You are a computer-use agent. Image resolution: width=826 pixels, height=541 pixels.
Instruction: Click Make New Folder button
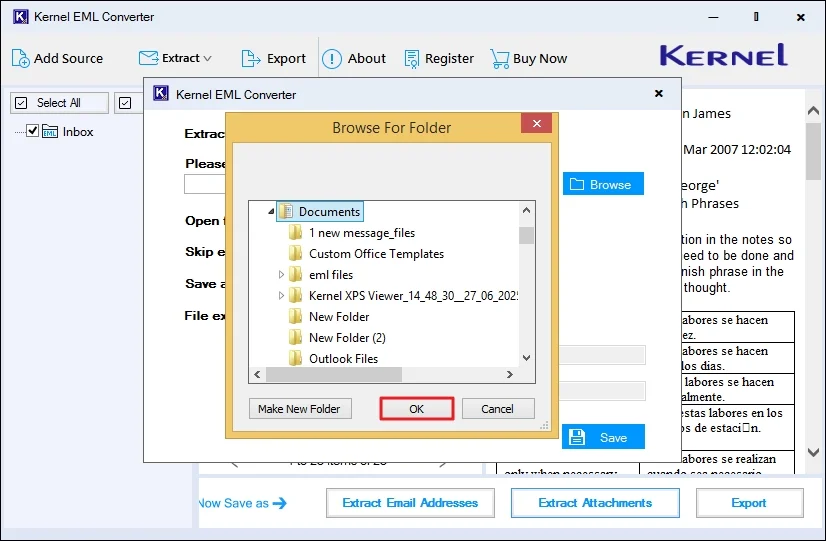point(299,409)
